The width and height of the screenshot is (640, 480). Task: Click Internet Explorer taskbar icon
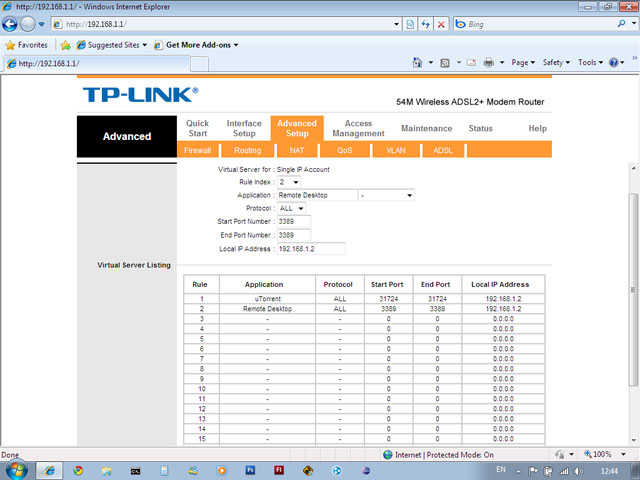(49, 471)
